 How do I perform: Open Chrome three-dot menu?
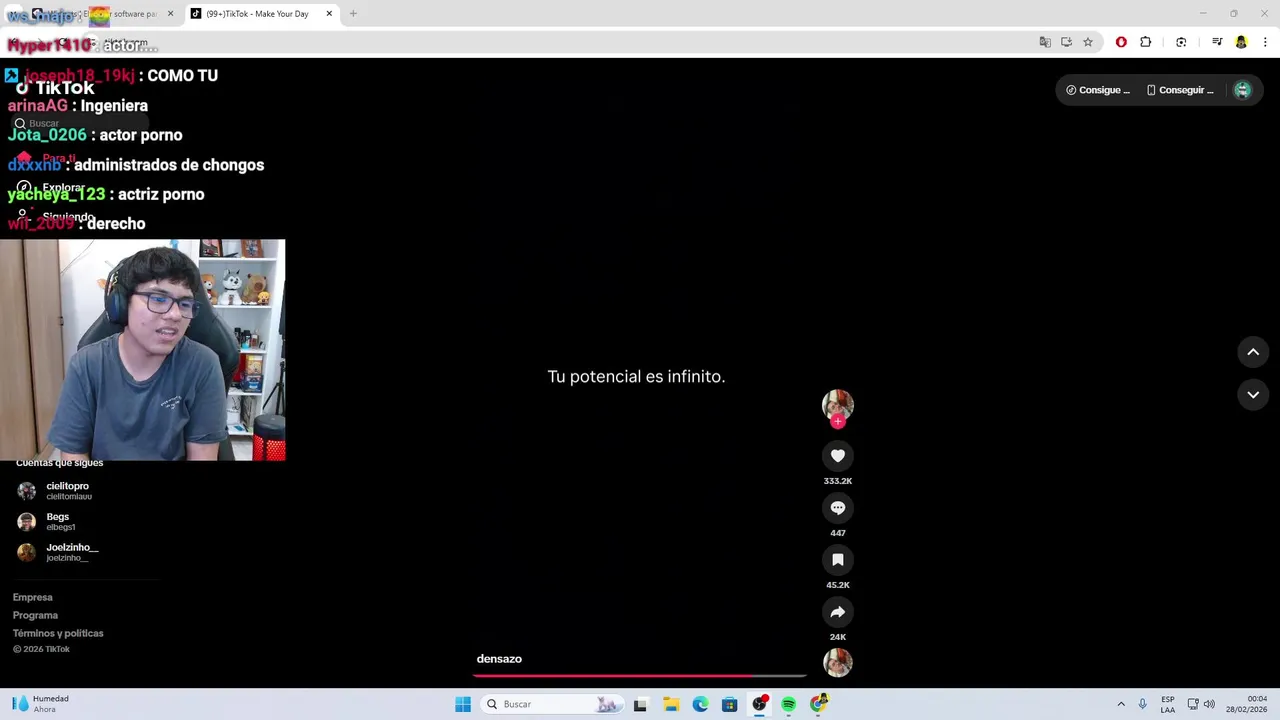[x=1266, y=42]
